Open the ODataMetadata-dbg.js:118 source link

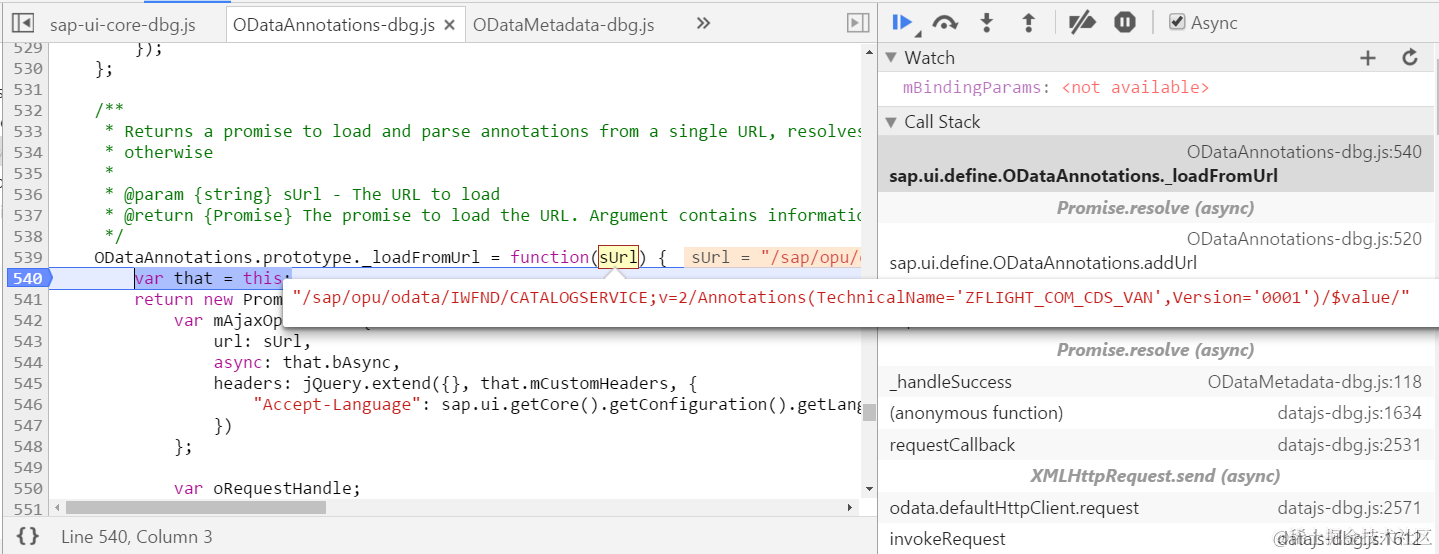coord(1314,382)
